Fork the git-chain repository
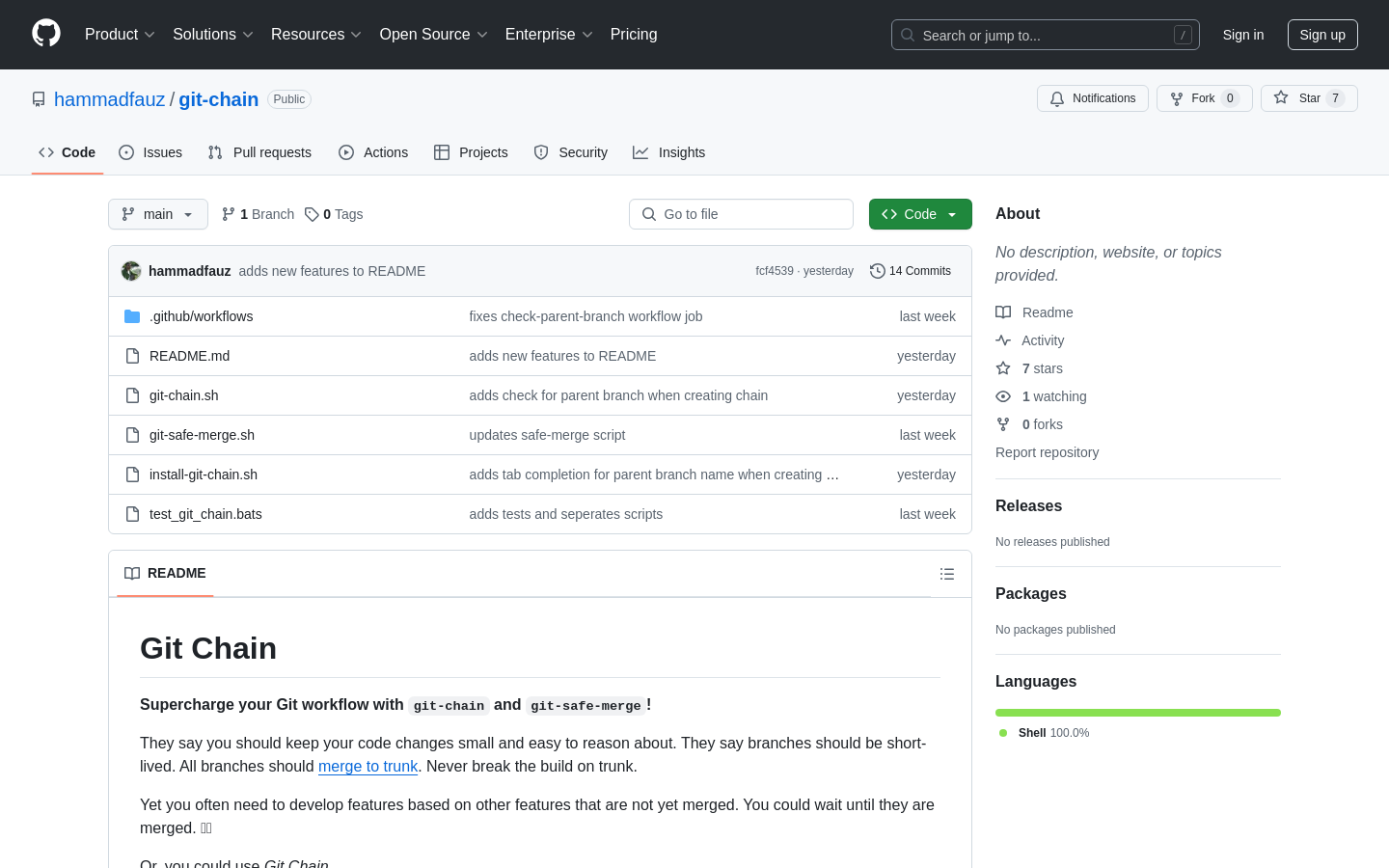 pos(1205,98)
